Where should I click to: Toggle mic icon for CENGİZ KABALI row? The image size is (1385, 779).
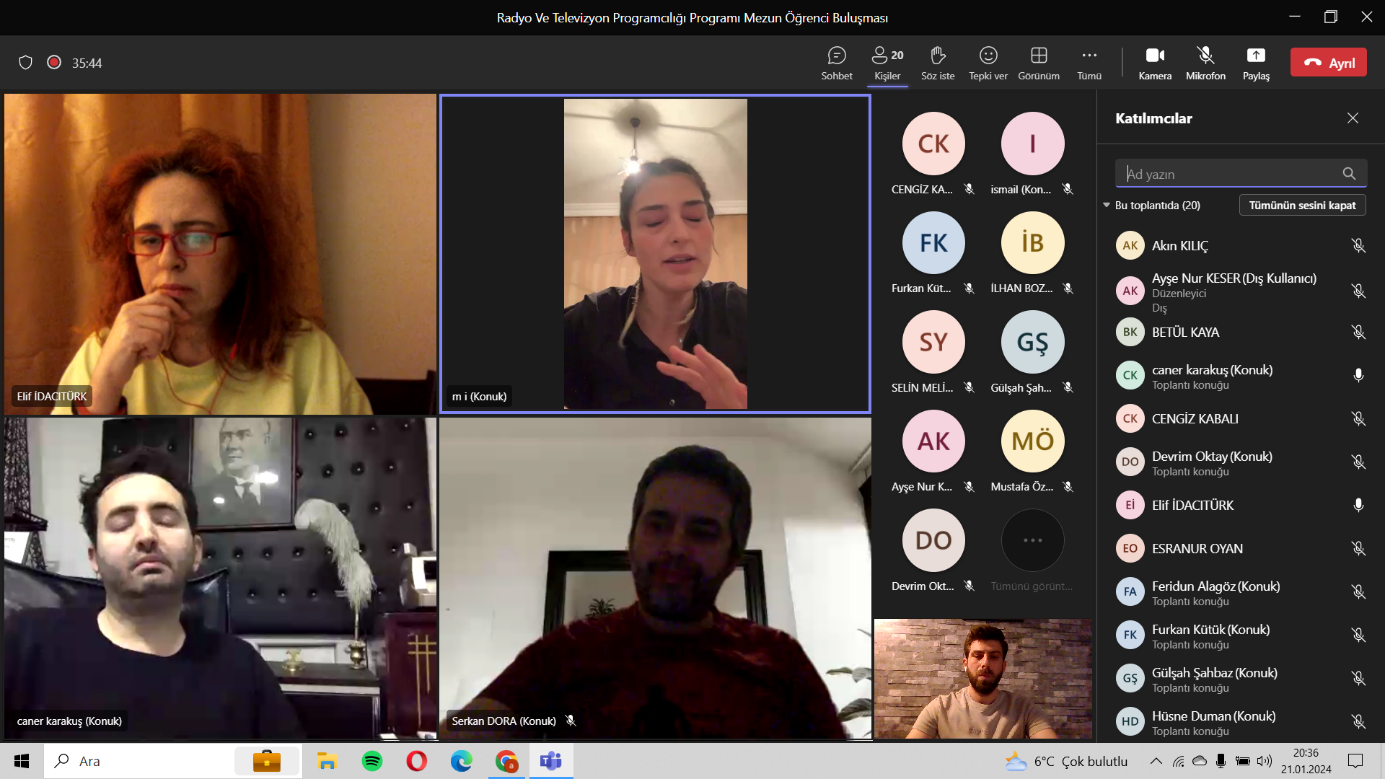tap(1358, 419)
